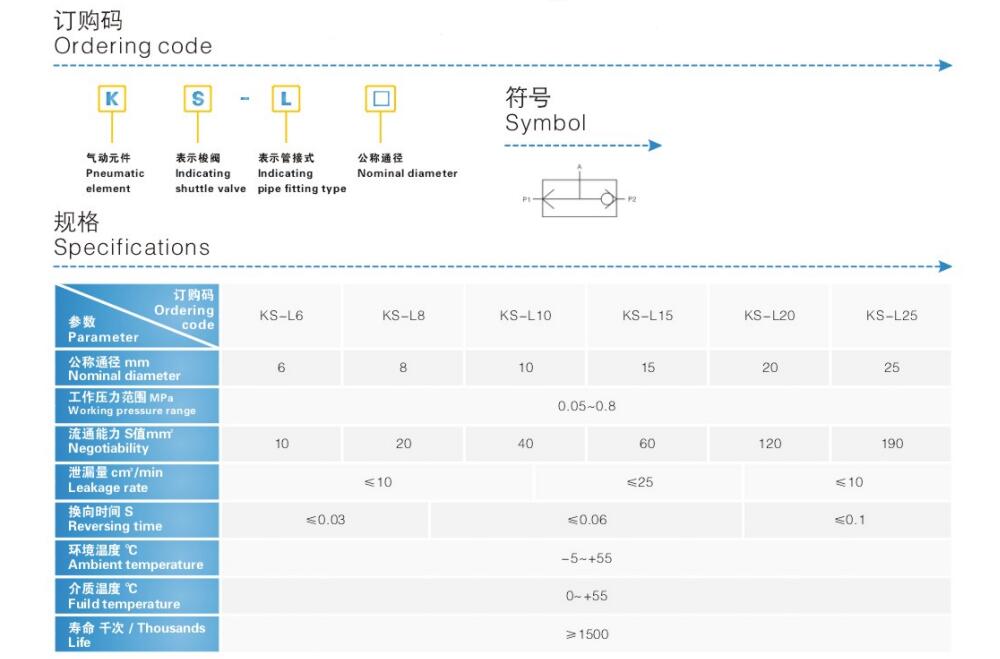
Task: Click the arrowhead ending the Specifications line
Action: (x=945, y=267)
